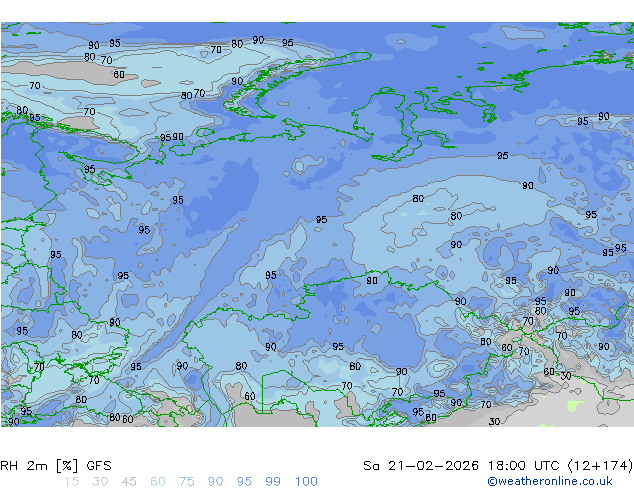Screen dimensions: 634x490
Task: Select the 75 value in the color legend
Action: 186,482
